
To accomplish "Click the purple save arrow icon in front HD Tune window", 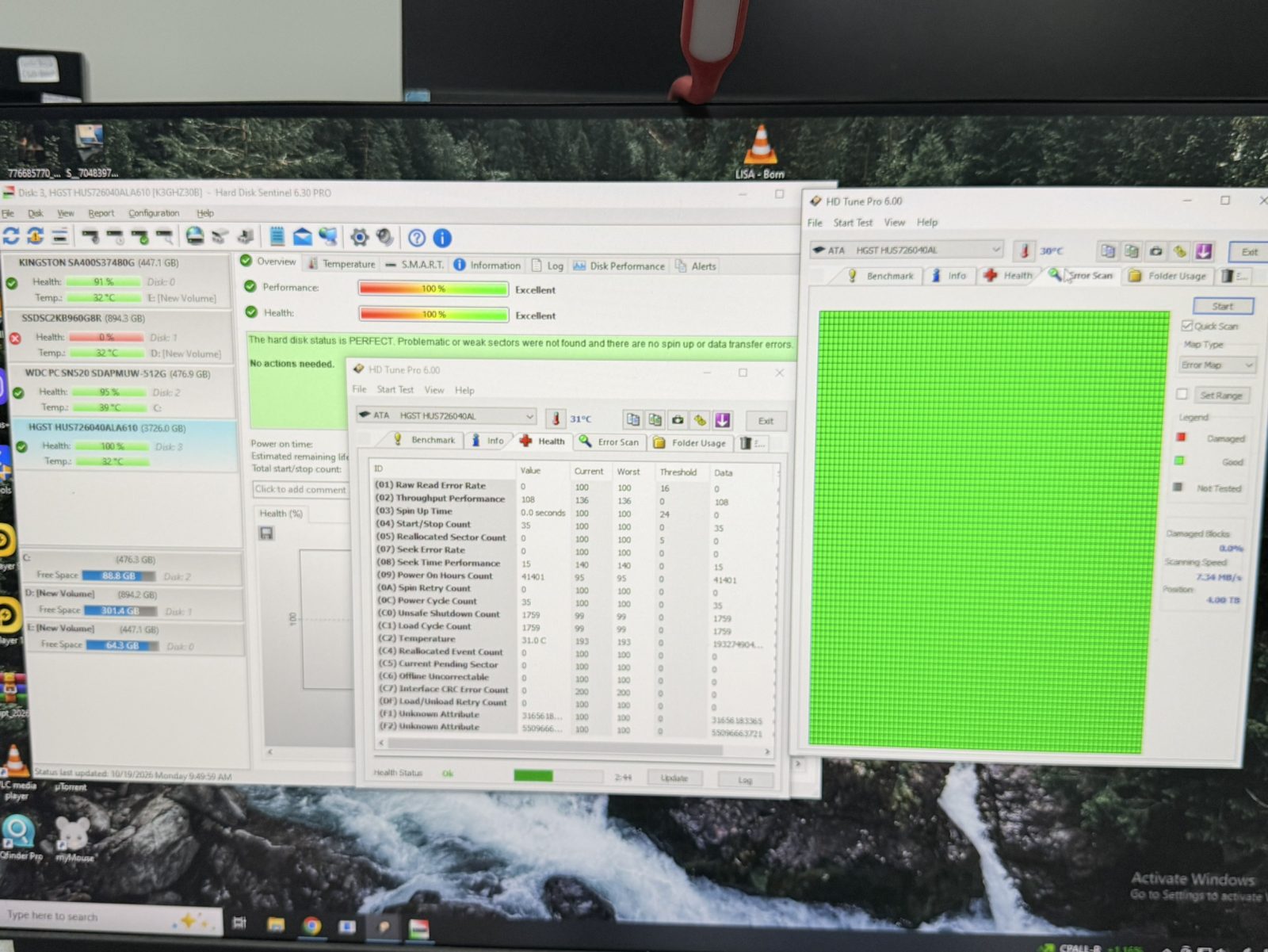I will (x=722, y=420).
